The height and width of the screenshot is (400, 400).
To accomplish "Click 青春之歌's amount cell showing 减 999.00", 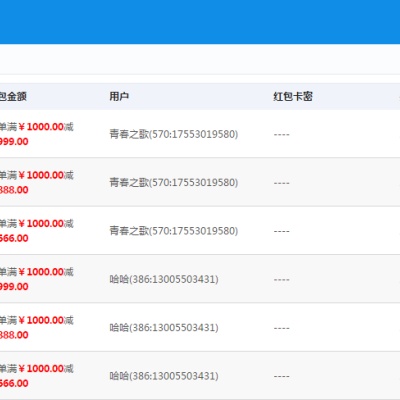I will click(x=37, y=134).
